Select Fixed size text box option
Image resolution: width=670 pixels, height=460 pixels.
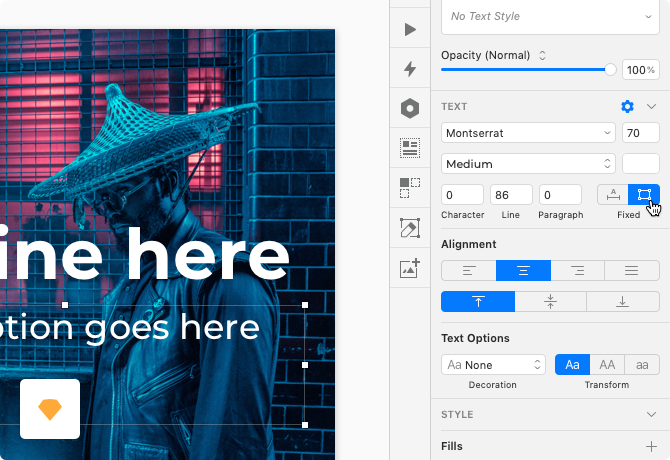coord(644,195)
